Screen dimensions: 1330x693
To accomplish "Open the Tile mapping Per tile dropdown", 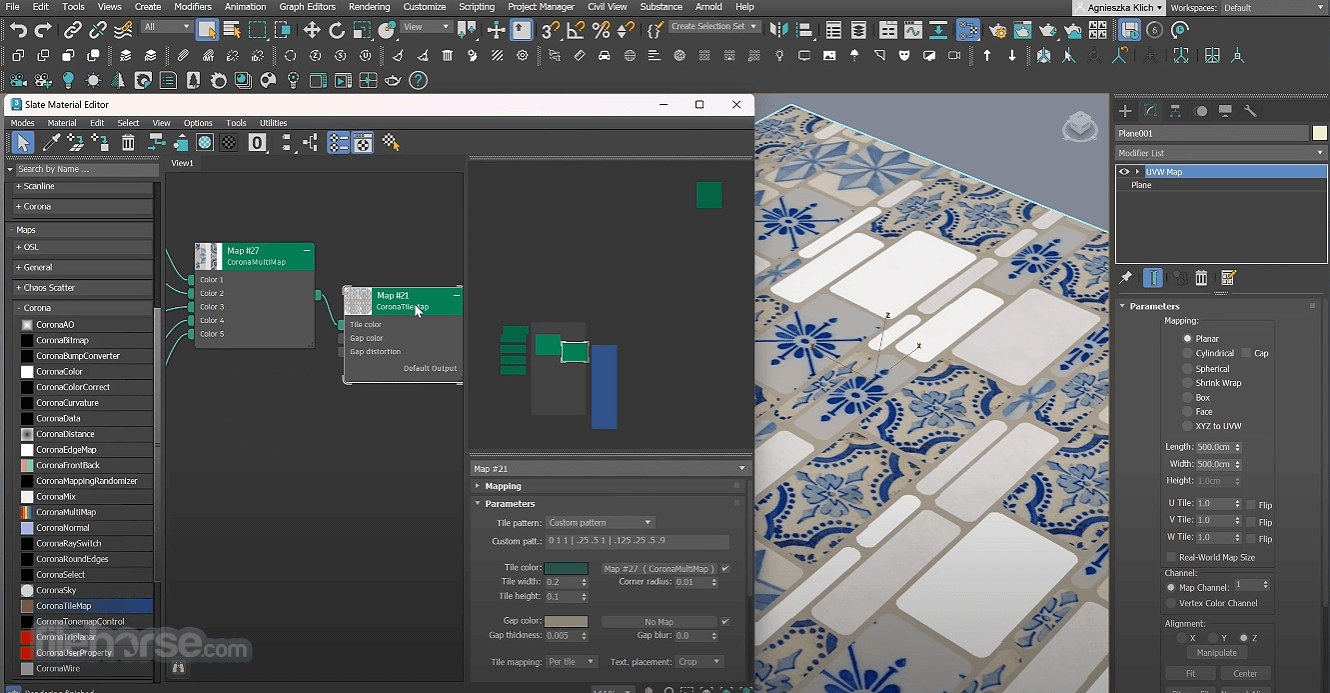I will [571, 662].
